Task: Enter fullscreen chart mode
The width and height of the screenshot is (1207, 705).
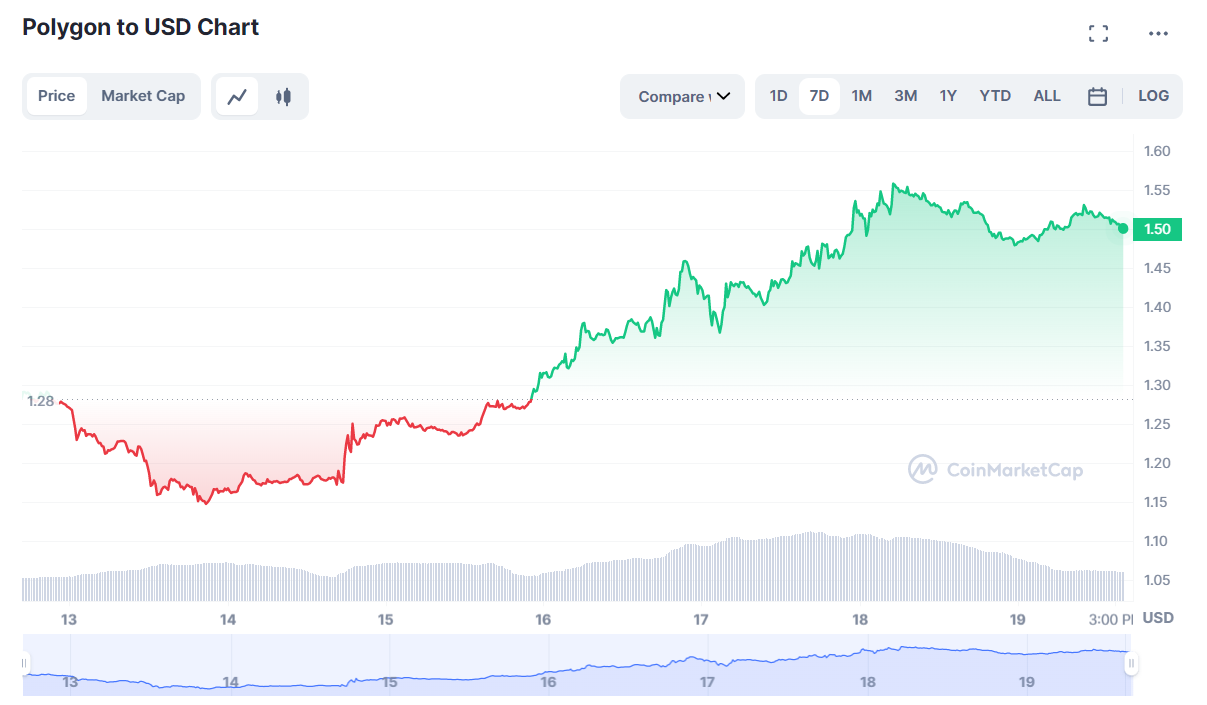Action: 1098,34
